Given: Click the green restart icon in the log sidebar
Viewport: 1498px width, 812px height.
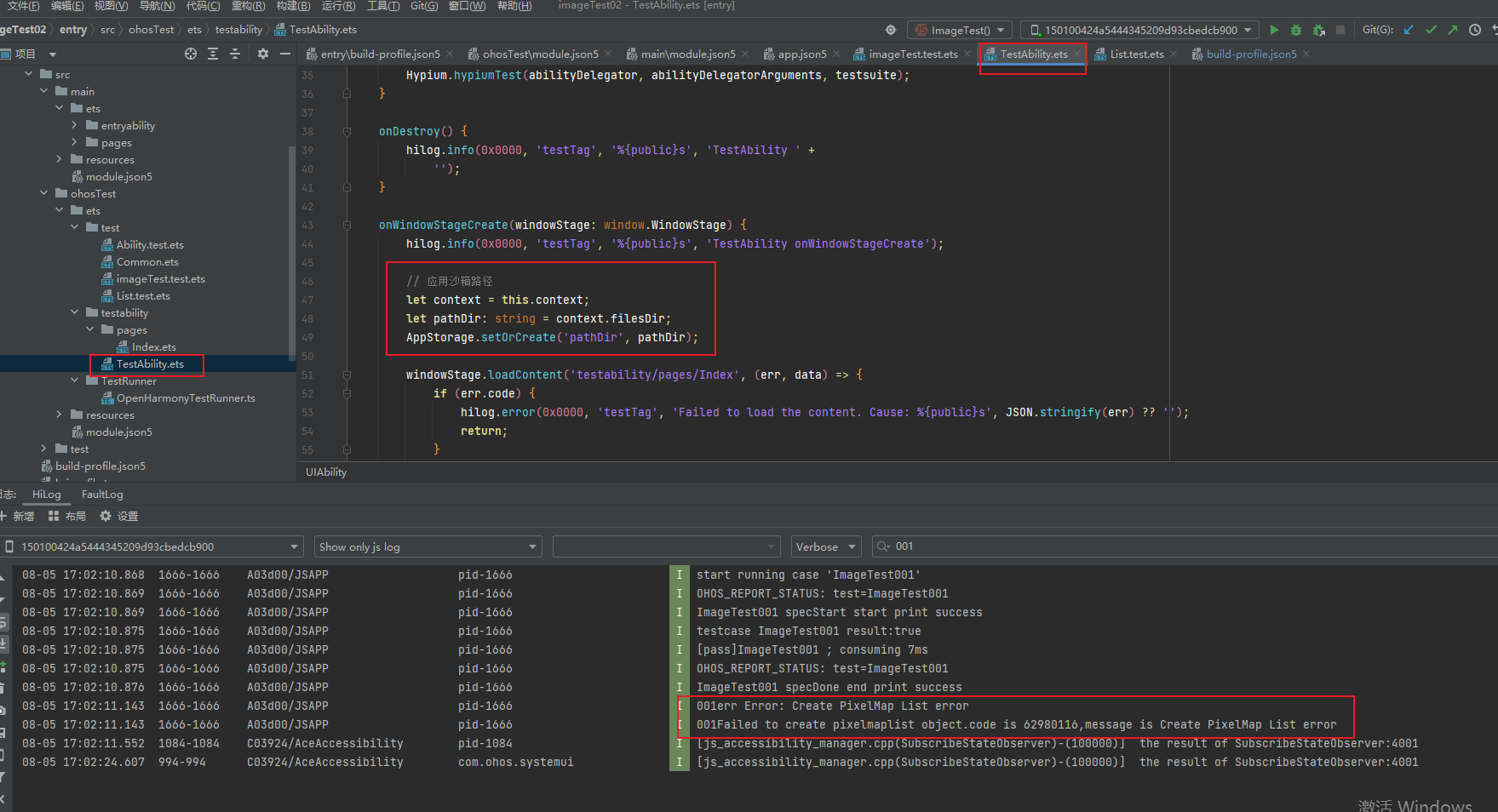Looking at the screenshot, I should [x=3, y=666].
